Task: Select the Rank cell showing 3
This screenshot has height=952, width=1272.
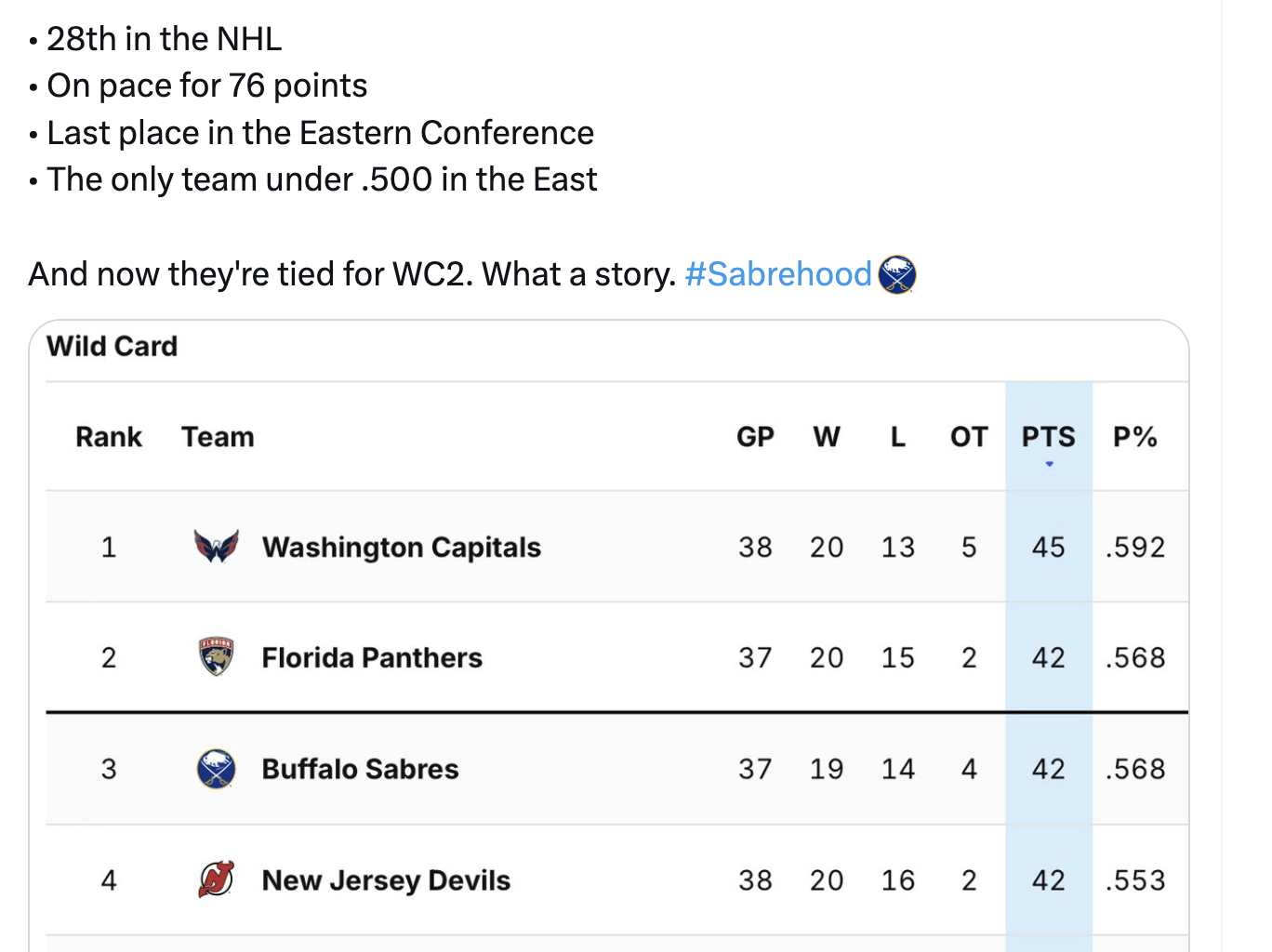Action: click(x=109, y=769)
